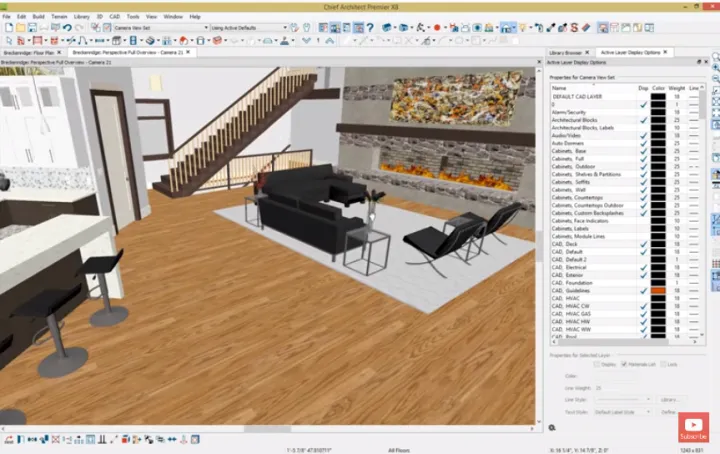Select the Stairs tool icon
The width and height of the screenshot is (720, 454).
[149, 41]
